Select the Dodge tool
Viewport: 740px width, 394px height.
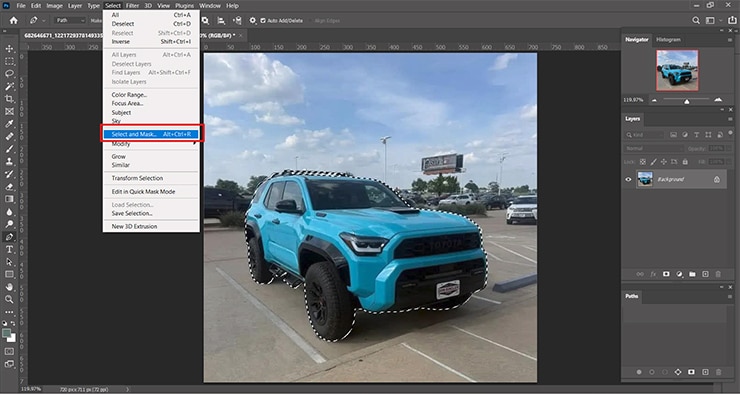[x=9, y=224]
